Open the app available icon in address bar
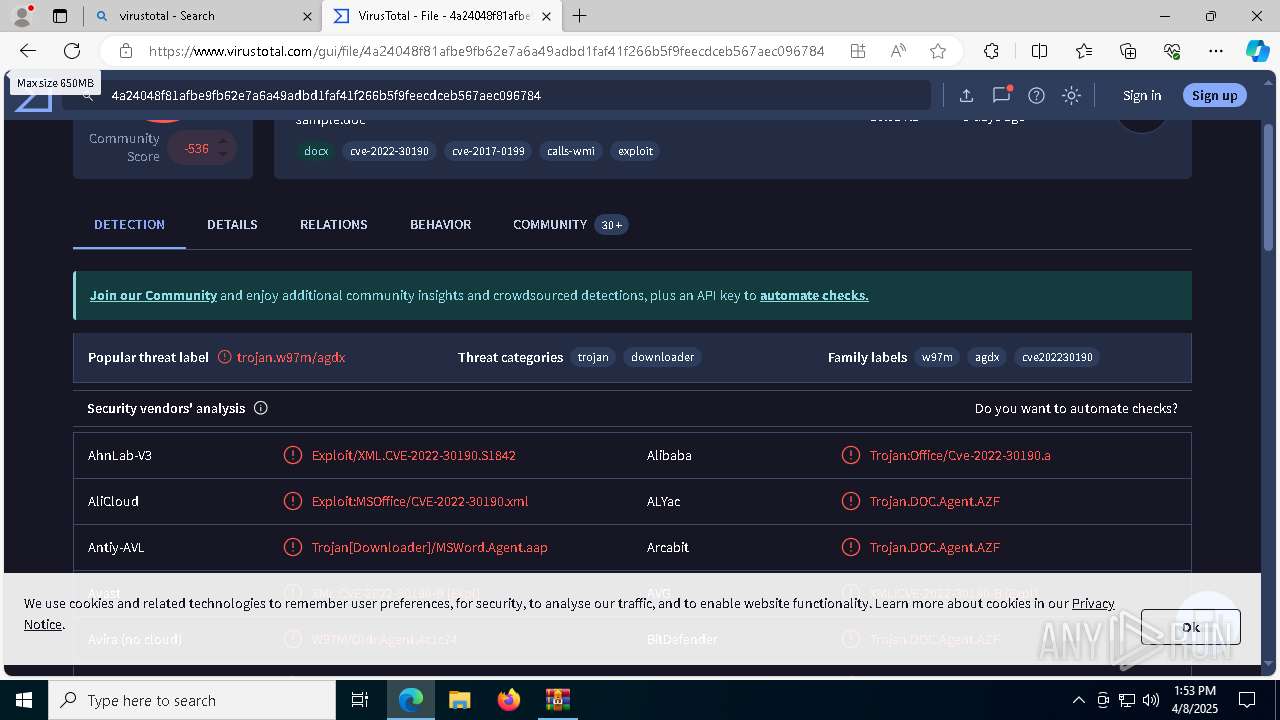This screenshot has width=1280, height=720. pos(858,51)
